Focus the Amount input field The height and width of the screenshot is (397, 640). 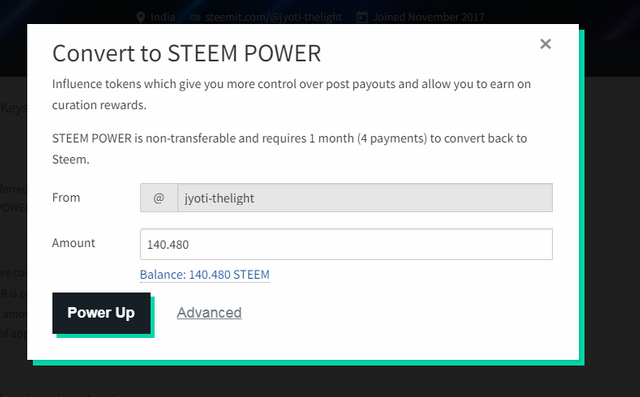coord(346,244)
